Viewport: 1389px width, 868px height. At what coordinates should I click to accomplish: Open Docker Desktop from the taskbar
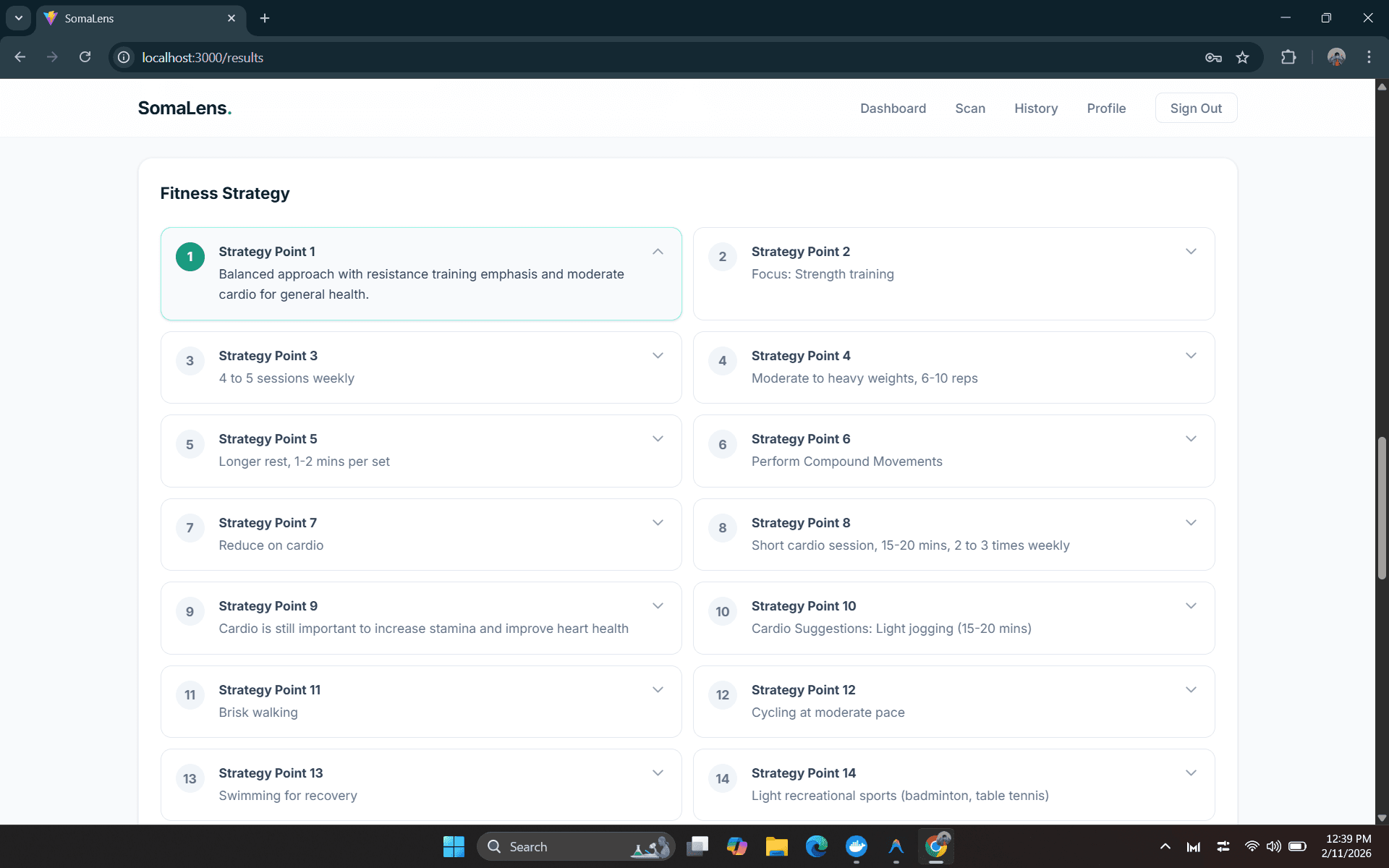(856, 846)
